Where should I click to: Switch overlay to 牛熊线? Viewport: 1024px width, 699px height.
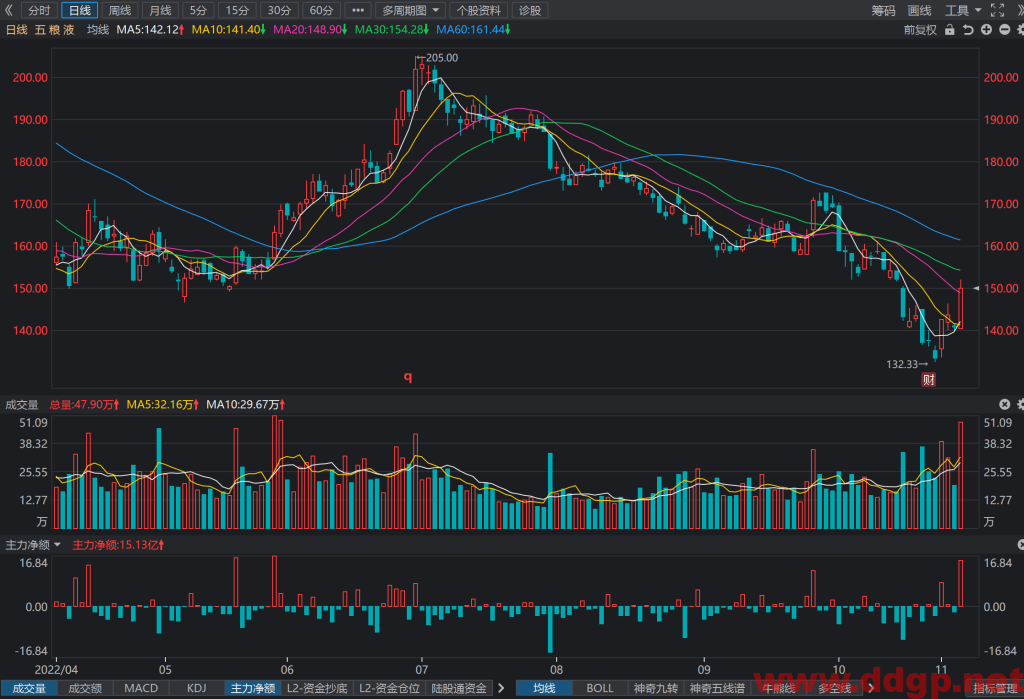[778, 688]
